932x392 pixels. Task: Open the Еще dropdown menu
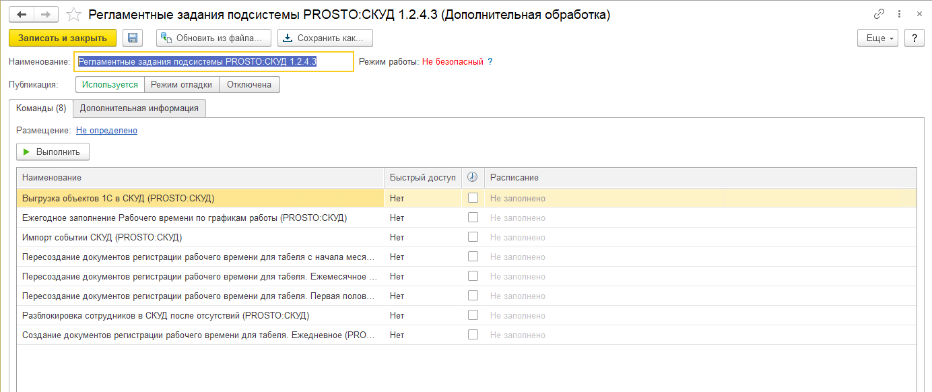pyautogui.click(x=879, y=38)
